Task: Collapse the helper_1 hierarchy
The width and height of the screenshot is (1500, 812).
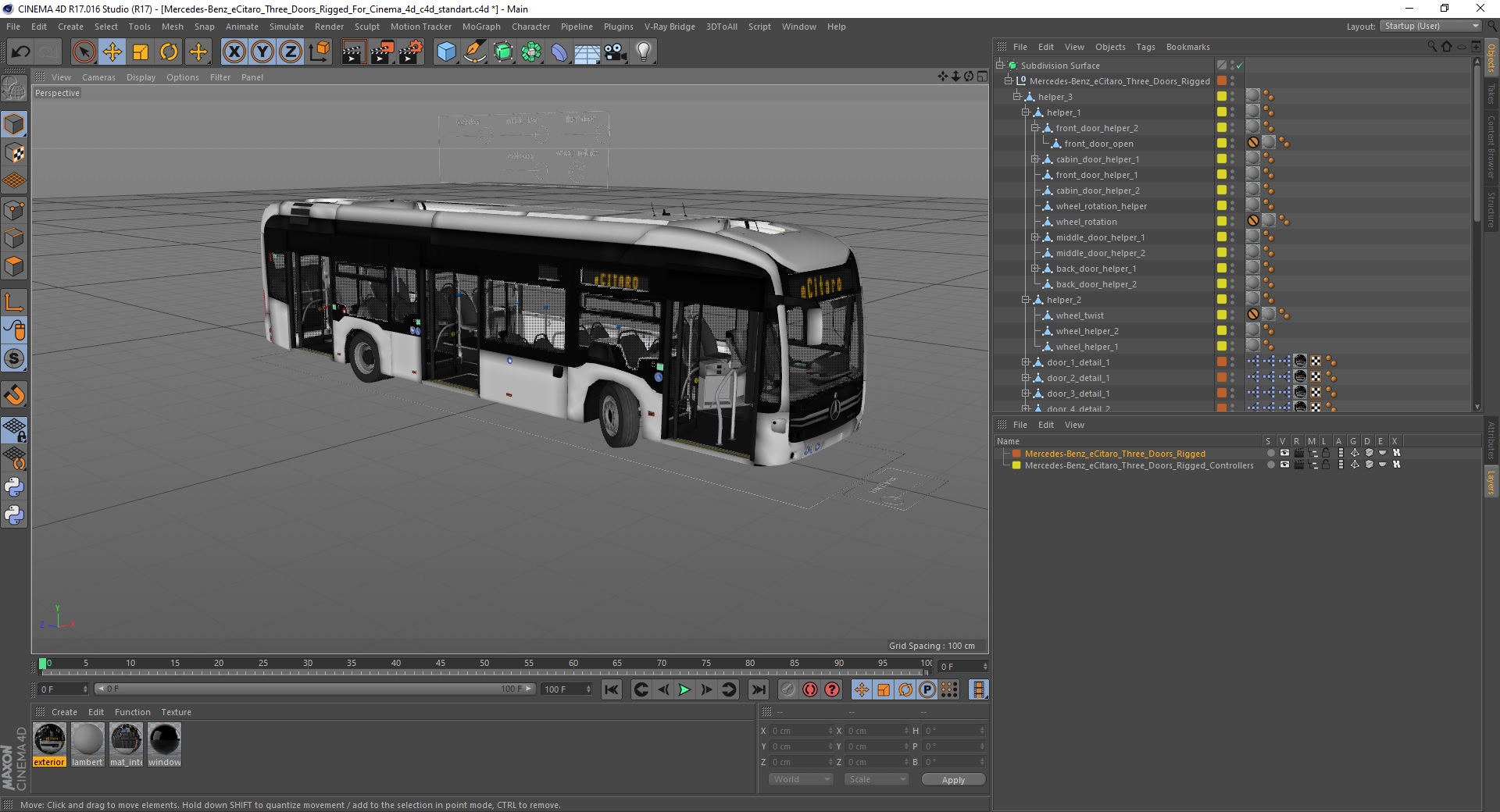Action: [x=1026, y=112]
